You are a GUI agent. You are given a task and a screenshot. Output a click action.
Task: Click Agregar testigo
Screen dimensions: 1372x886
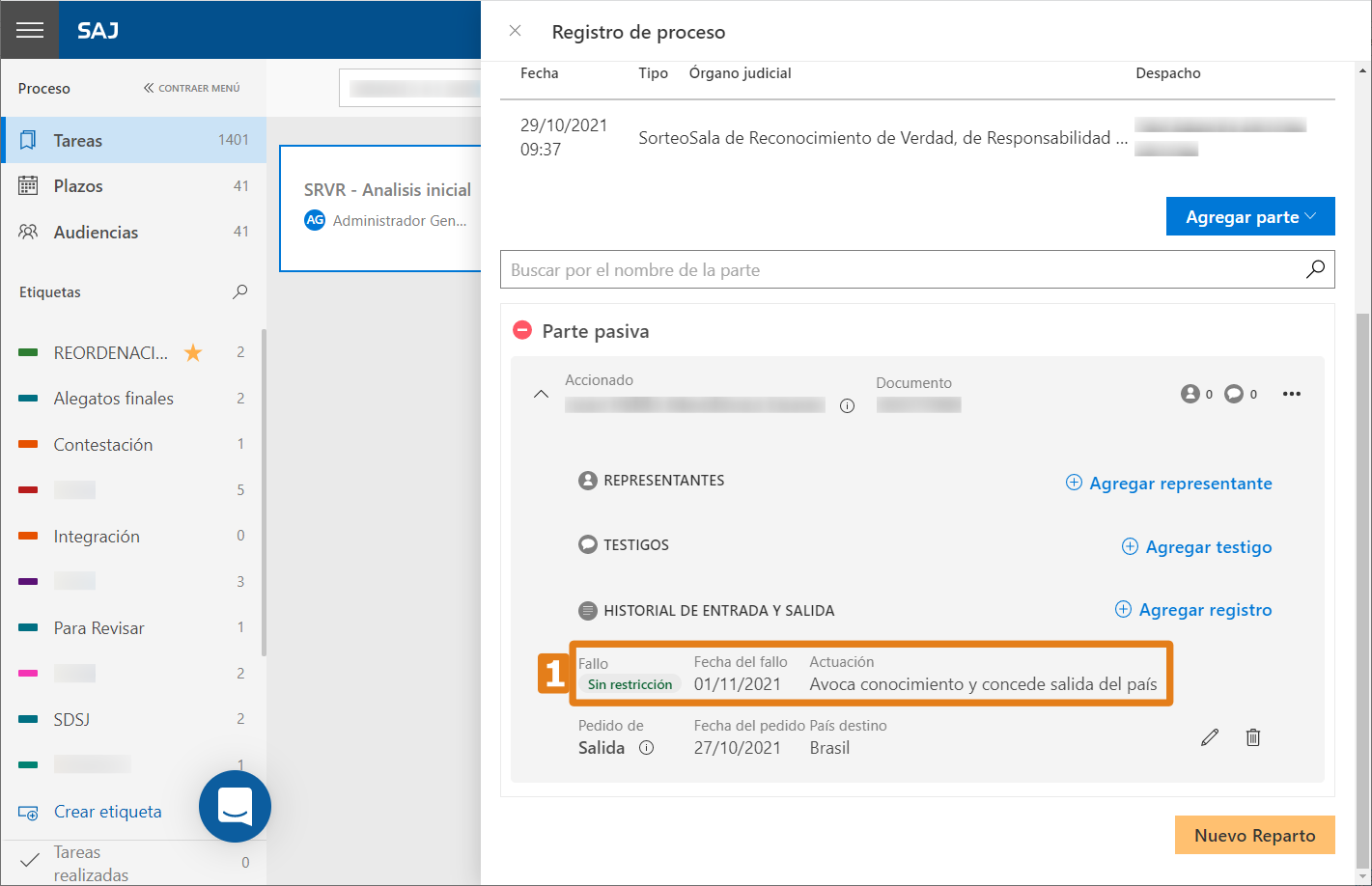point(1196,546)
